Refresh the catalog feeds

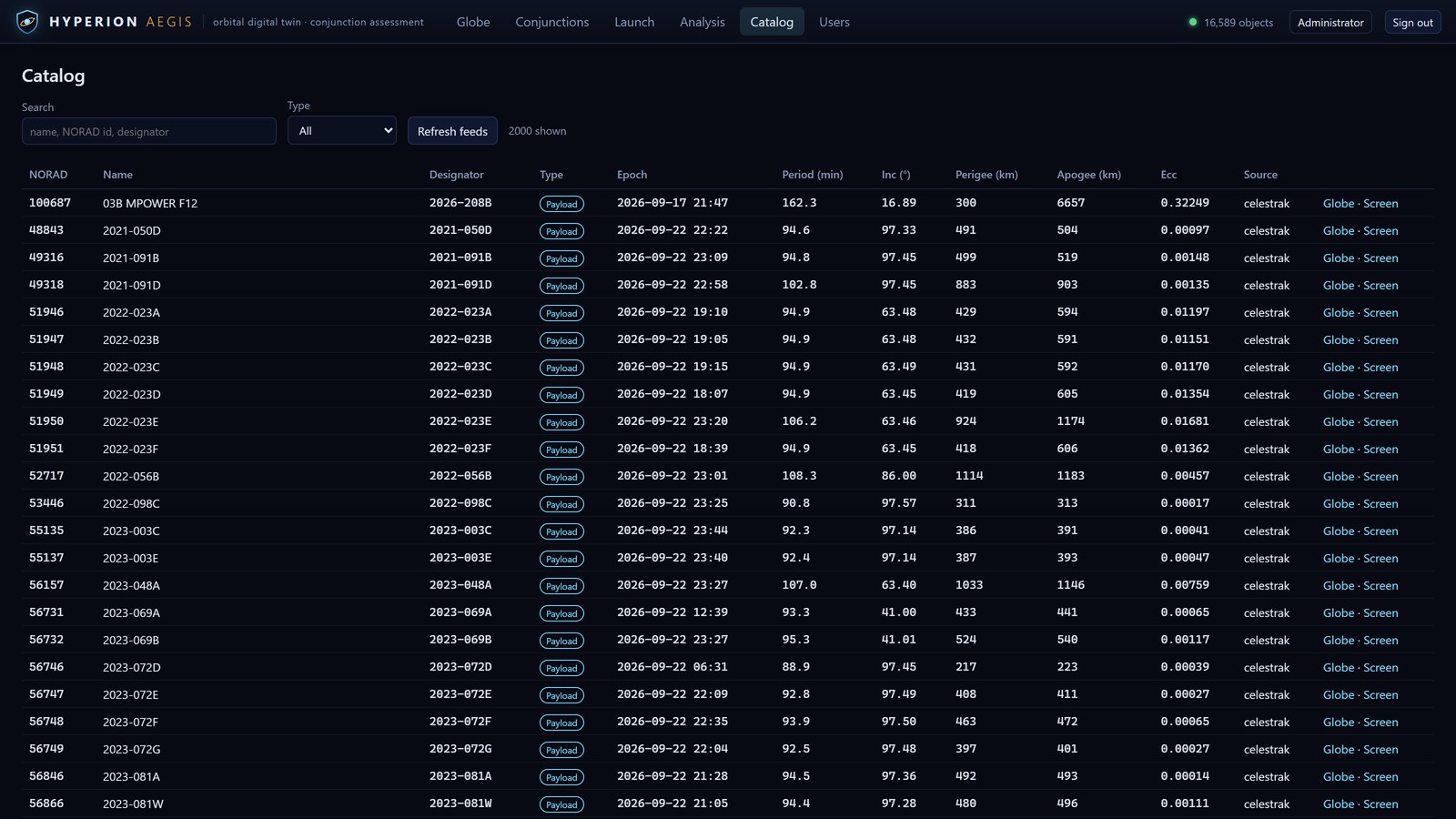point(452,131)
